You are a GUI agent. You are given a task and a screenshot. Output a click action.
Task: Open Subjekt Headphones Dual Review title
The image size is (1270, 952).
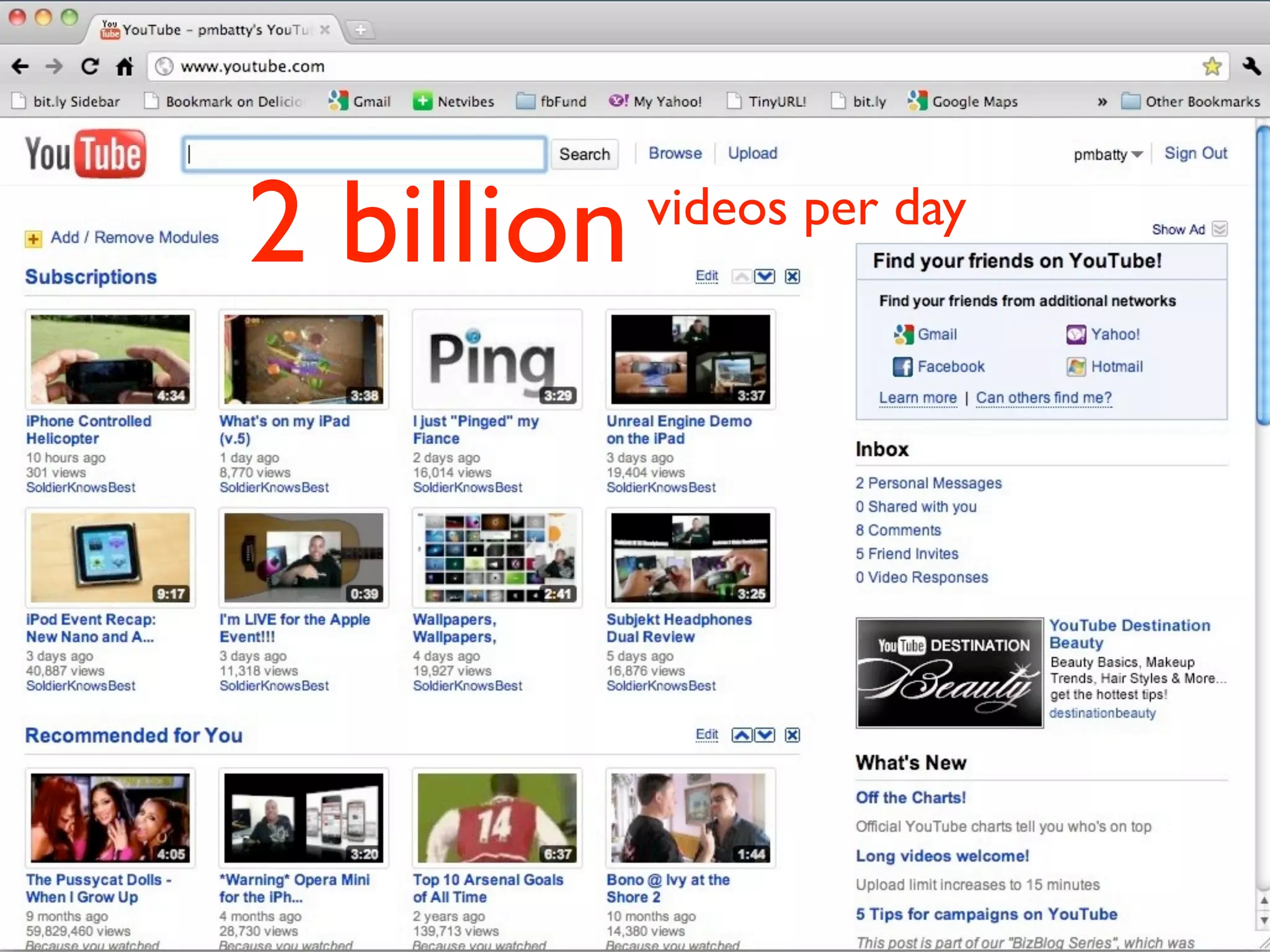(x=679, y=628)
